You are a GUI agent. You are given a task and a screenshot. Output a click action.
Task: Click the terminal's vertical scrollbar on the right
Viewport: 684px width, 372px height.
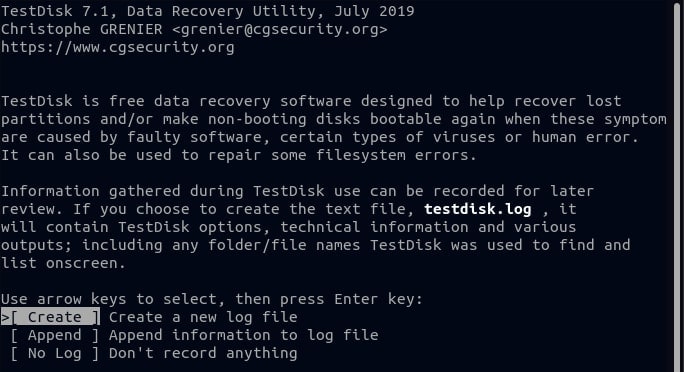pos(677,186)
